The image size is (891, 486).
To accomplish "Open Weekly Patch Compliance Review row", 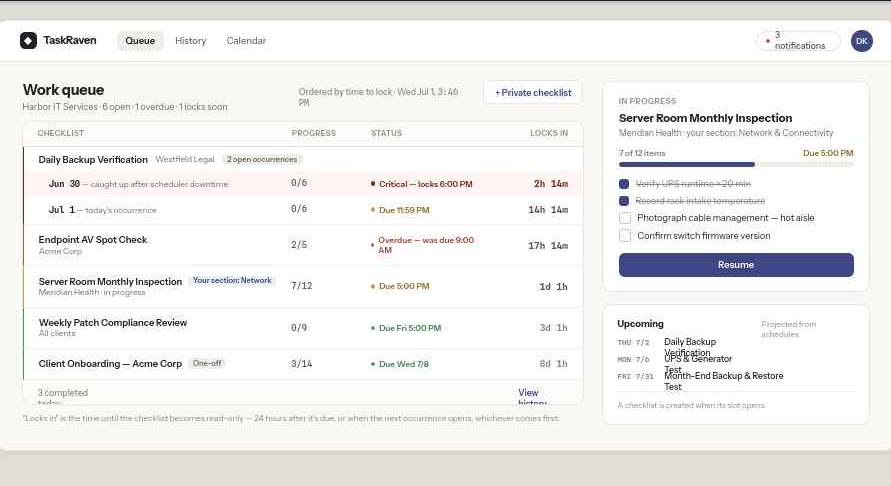I will [303, 327].
